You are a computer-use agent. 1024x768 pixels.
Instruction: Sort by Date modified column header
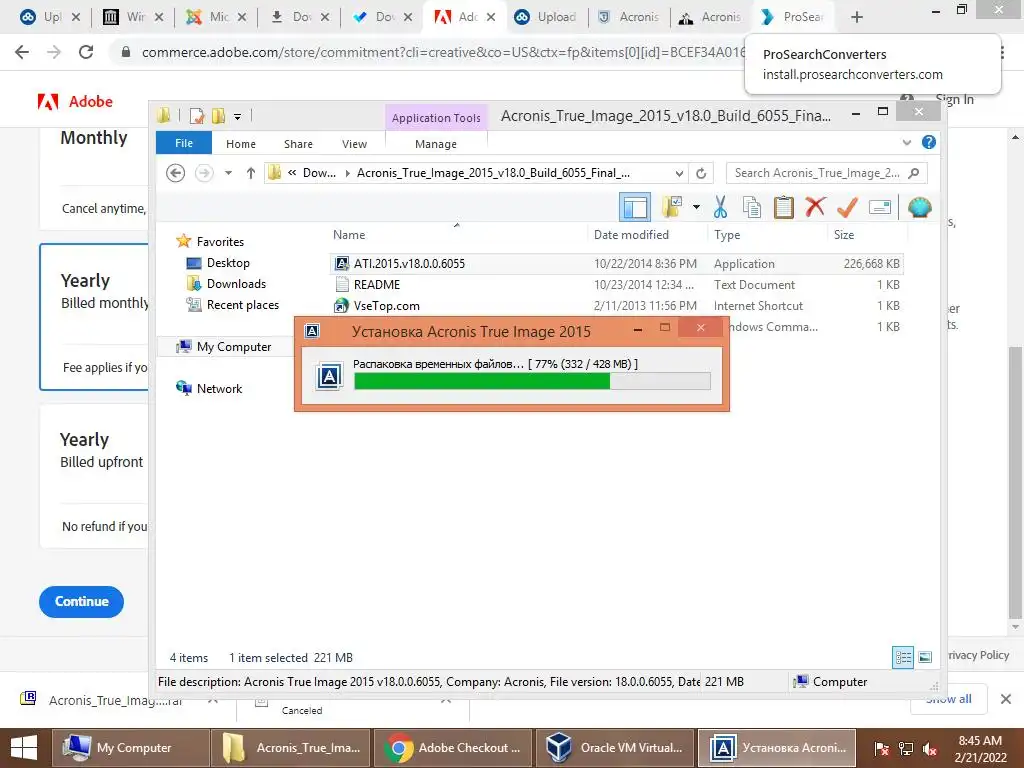[x=631, y=234]
